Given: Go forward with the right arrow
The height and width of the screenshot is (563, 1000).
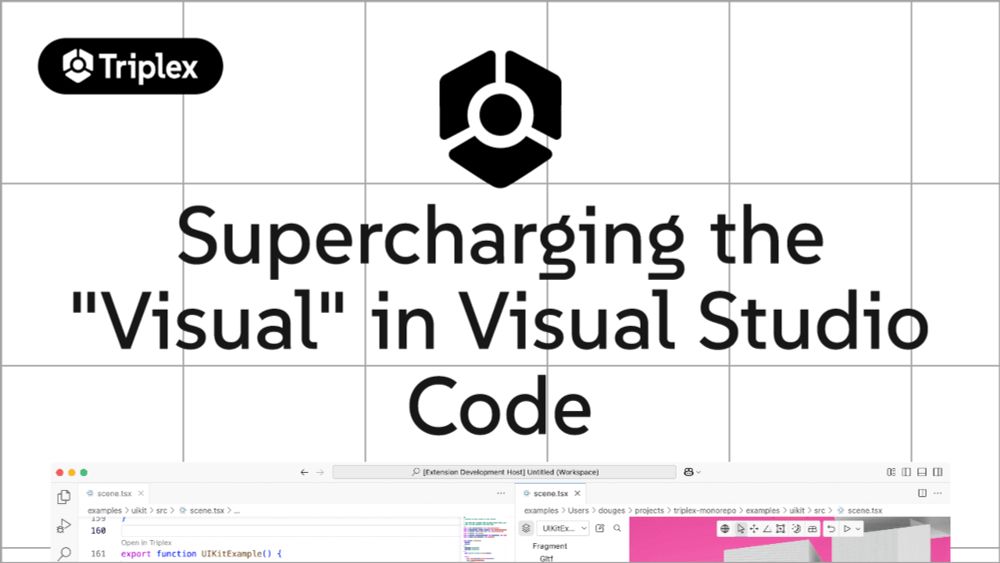Looking at the screenshot, I should click(320, 472).
